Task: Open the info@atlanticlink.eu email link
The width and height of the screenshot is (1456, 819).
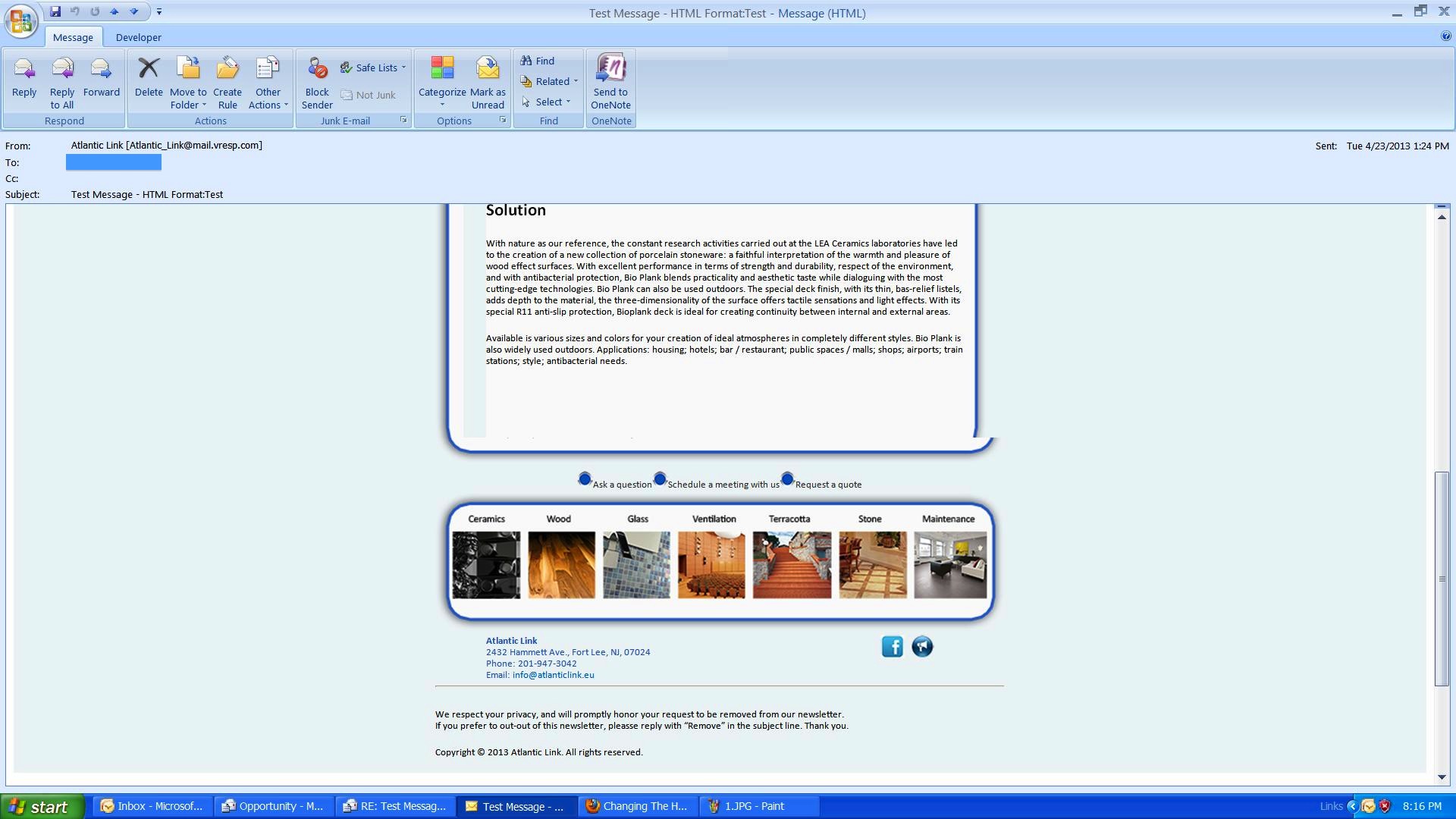Action: point(553,675)
